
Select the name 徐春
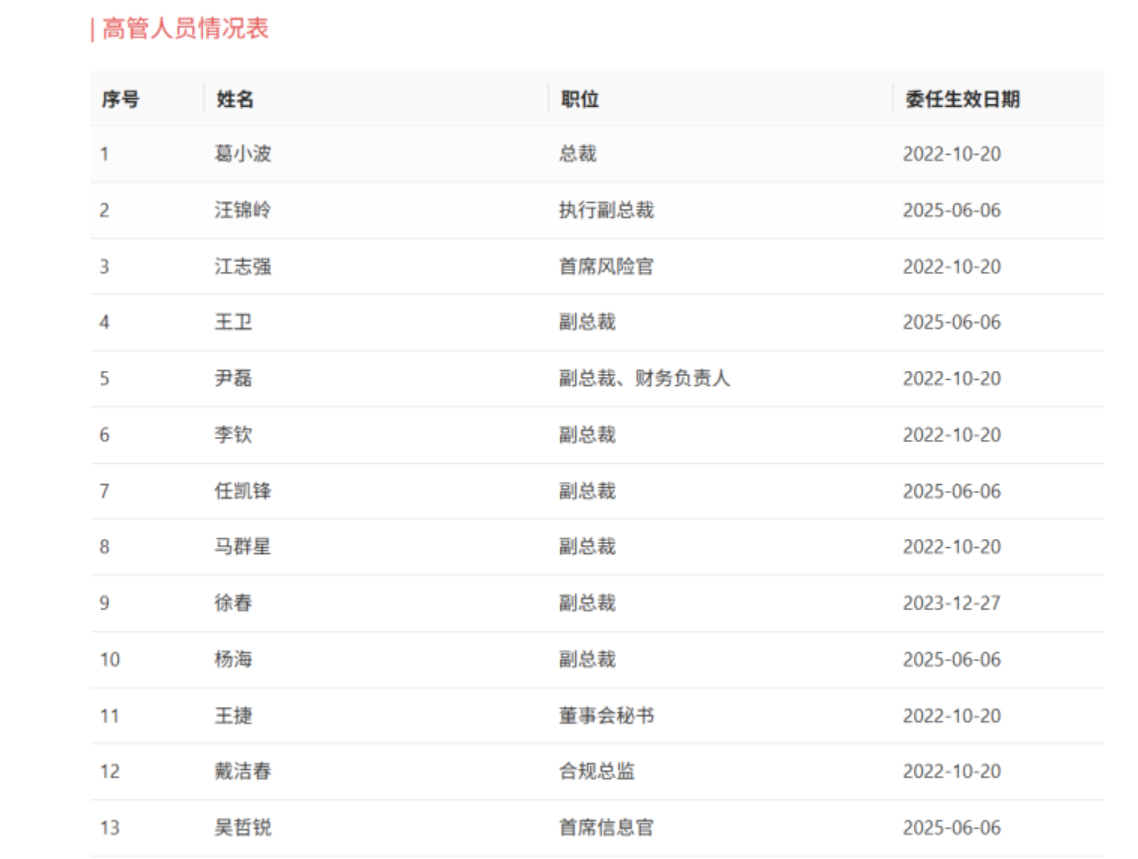pos(234,603)
